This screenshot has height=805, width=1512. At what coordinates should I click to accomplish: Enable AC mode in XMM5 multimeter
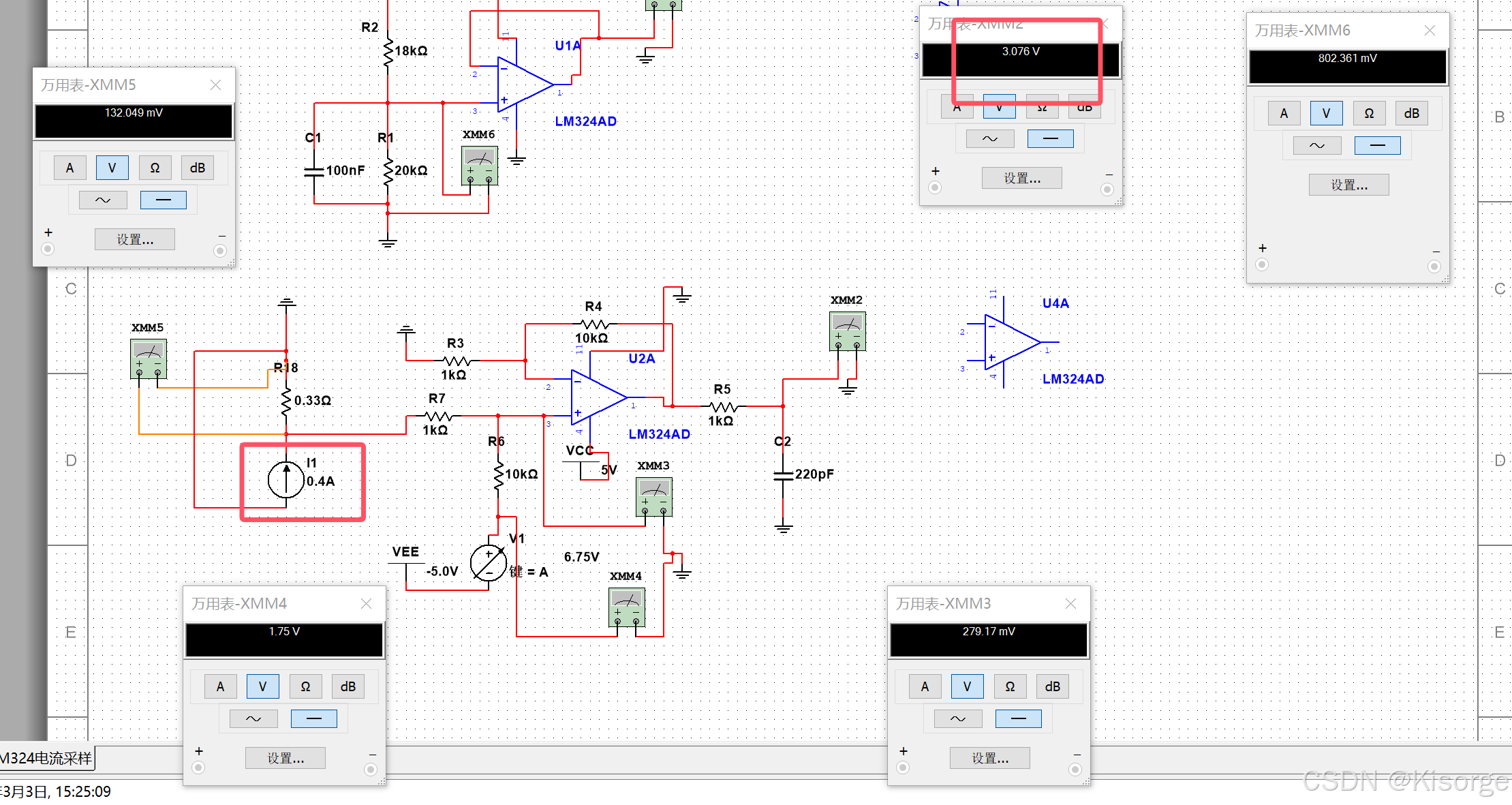tap(103, 200)
